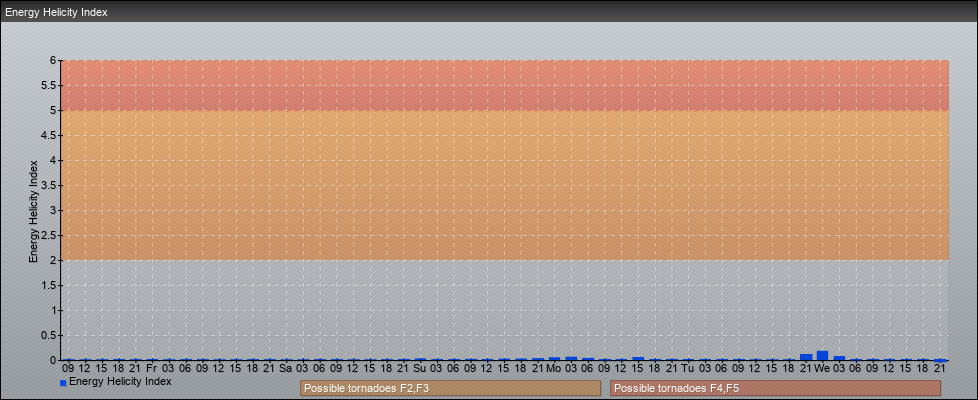Click the 3.5 value on the y-axis
Viewport: 978px width, 400px height.
(50, 185)
